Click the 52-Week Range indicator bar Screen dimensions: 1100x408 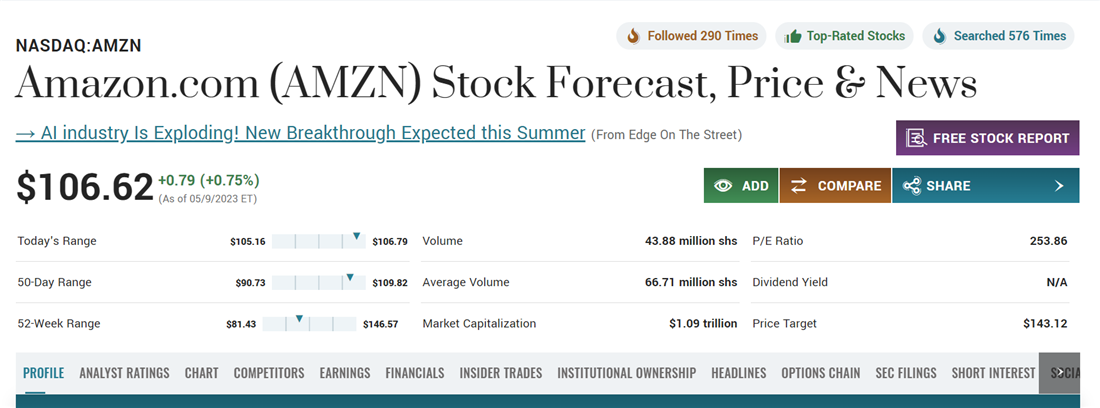[x=314, y=324]
